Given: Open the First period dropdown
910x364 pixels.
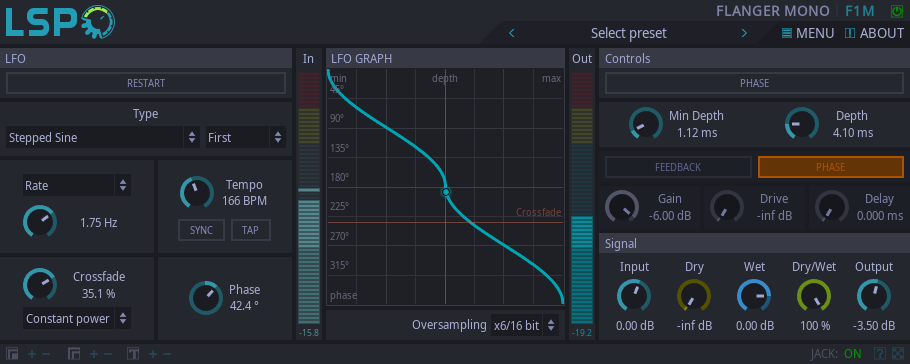Looking at the screenshot, I should pos(245,138).
